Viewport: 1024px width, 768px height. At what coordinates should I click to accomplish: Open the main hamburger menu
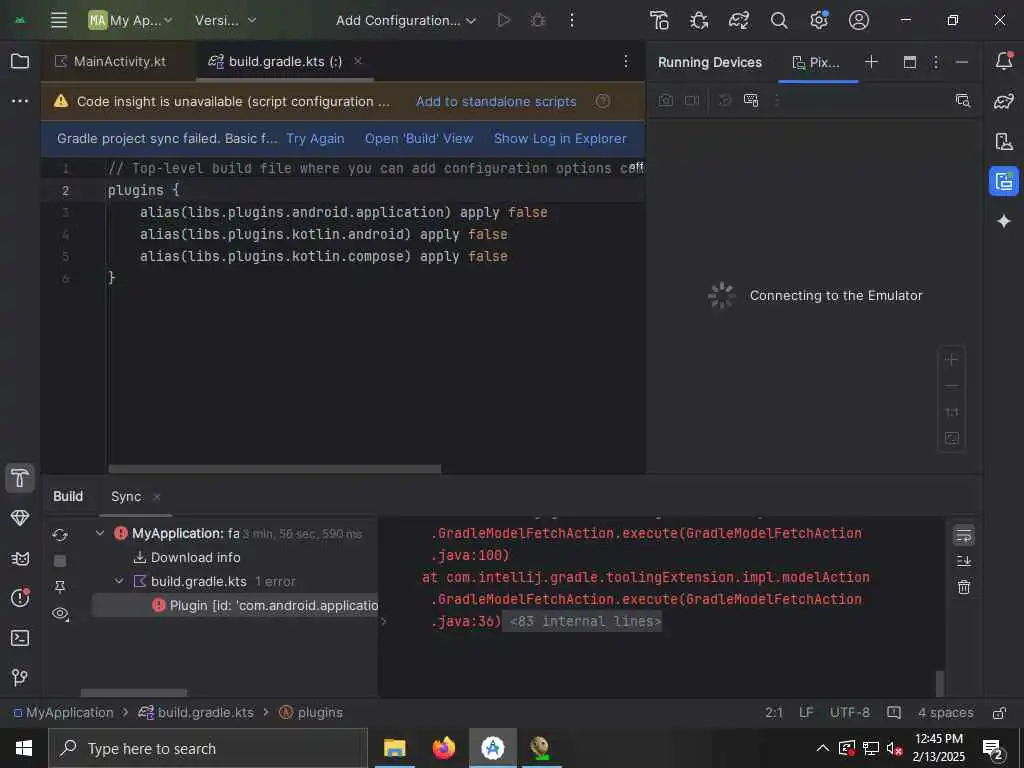point(59,20)
